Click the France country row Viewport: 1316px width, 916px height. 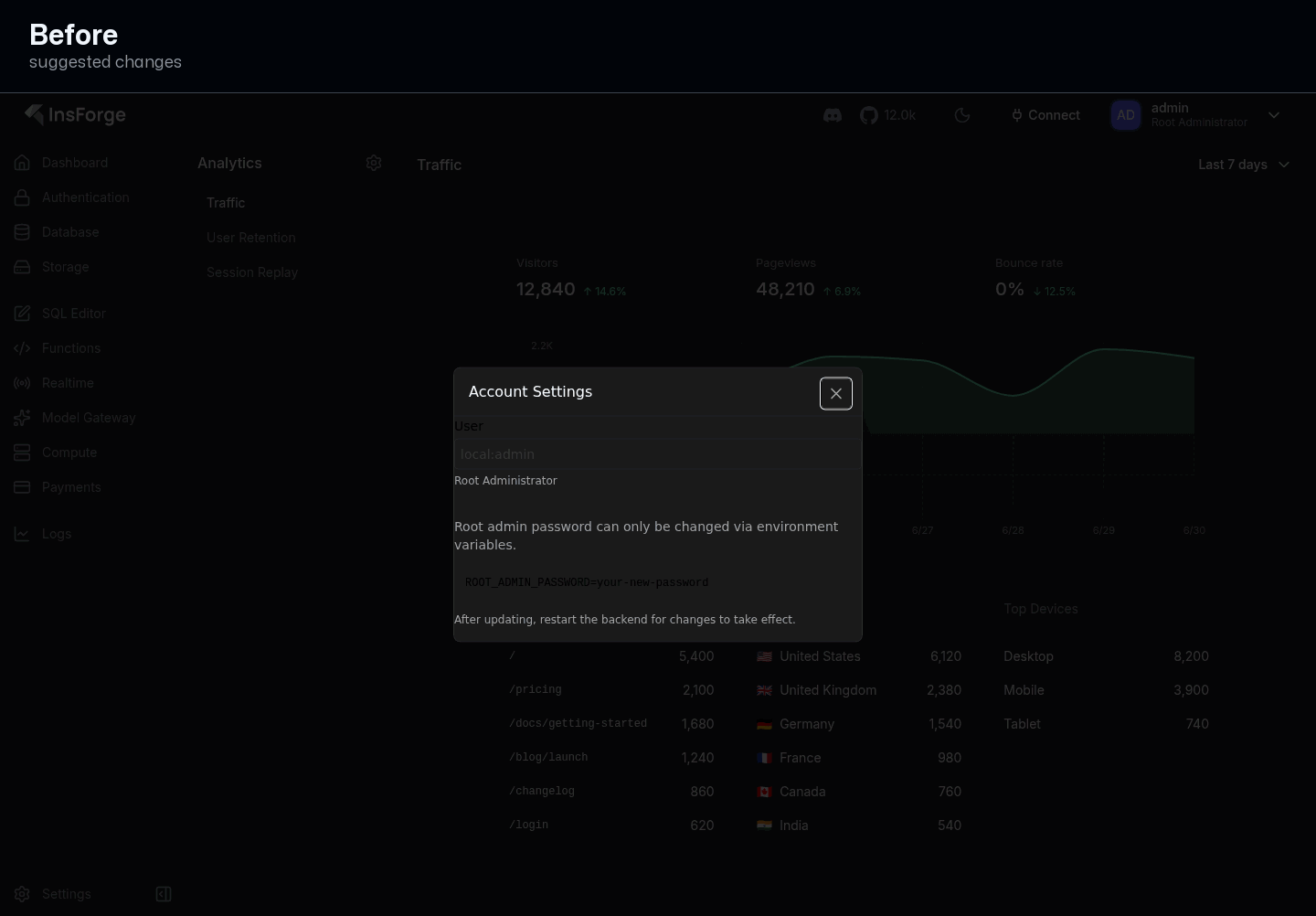[x=859, y=758]
